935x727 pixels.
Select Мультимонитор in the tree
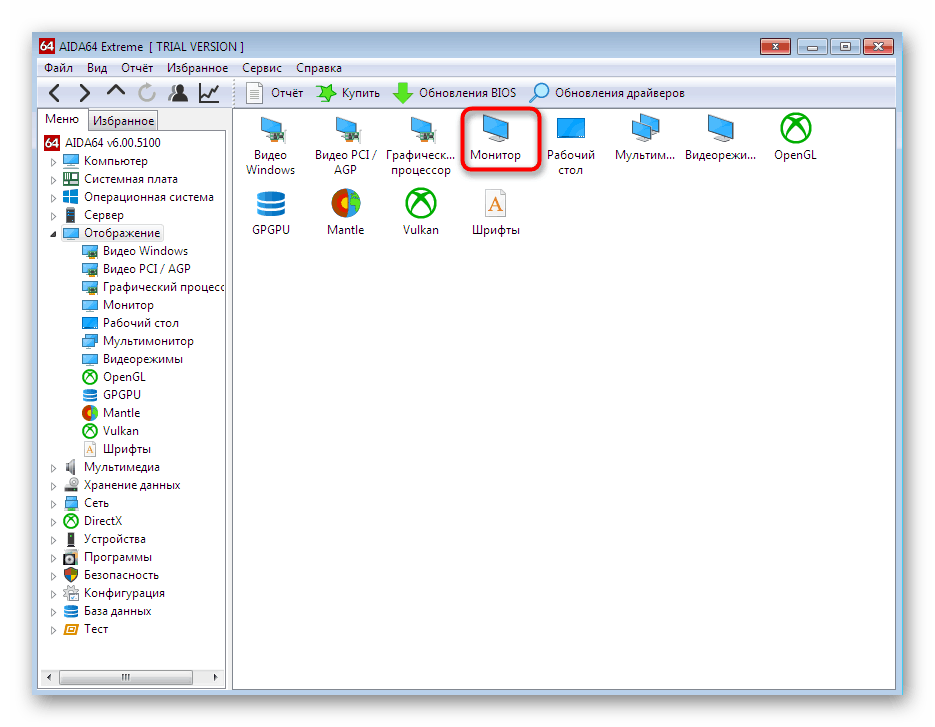coord(138,341)
